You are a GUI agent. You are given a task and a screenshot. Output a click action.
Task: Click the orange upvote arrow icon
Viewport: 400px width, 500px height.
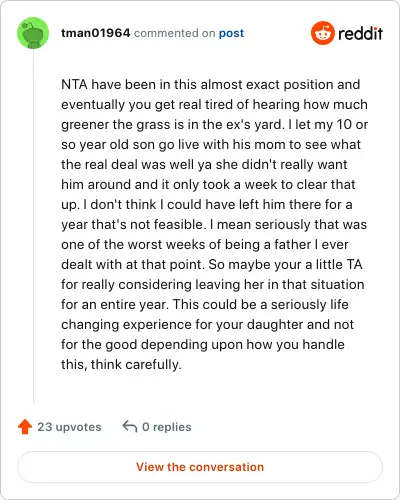[x=25, y=427]
